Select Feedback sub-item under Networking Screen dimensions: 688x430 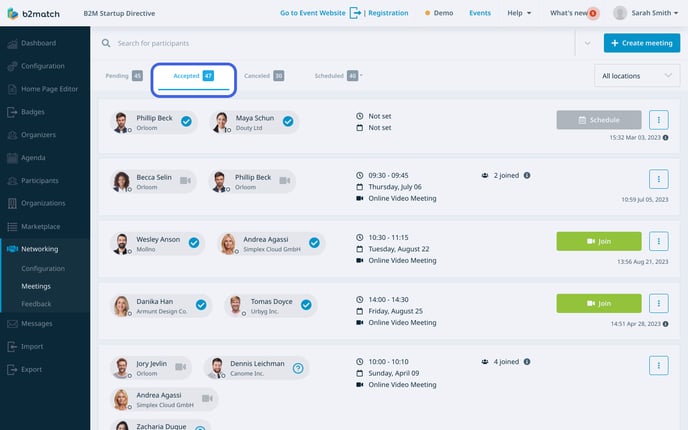point(36,304)
